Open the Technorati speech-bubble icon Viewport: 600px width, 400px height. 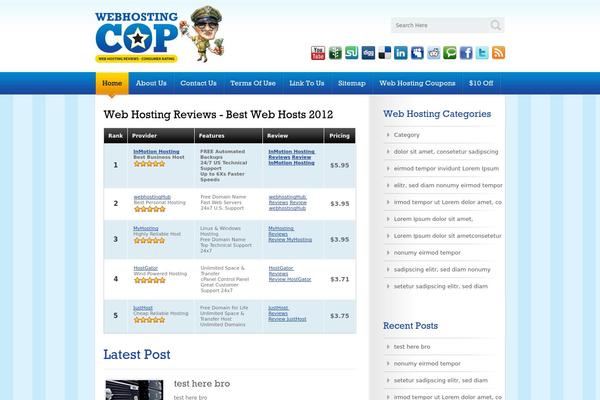coord(450,53)
